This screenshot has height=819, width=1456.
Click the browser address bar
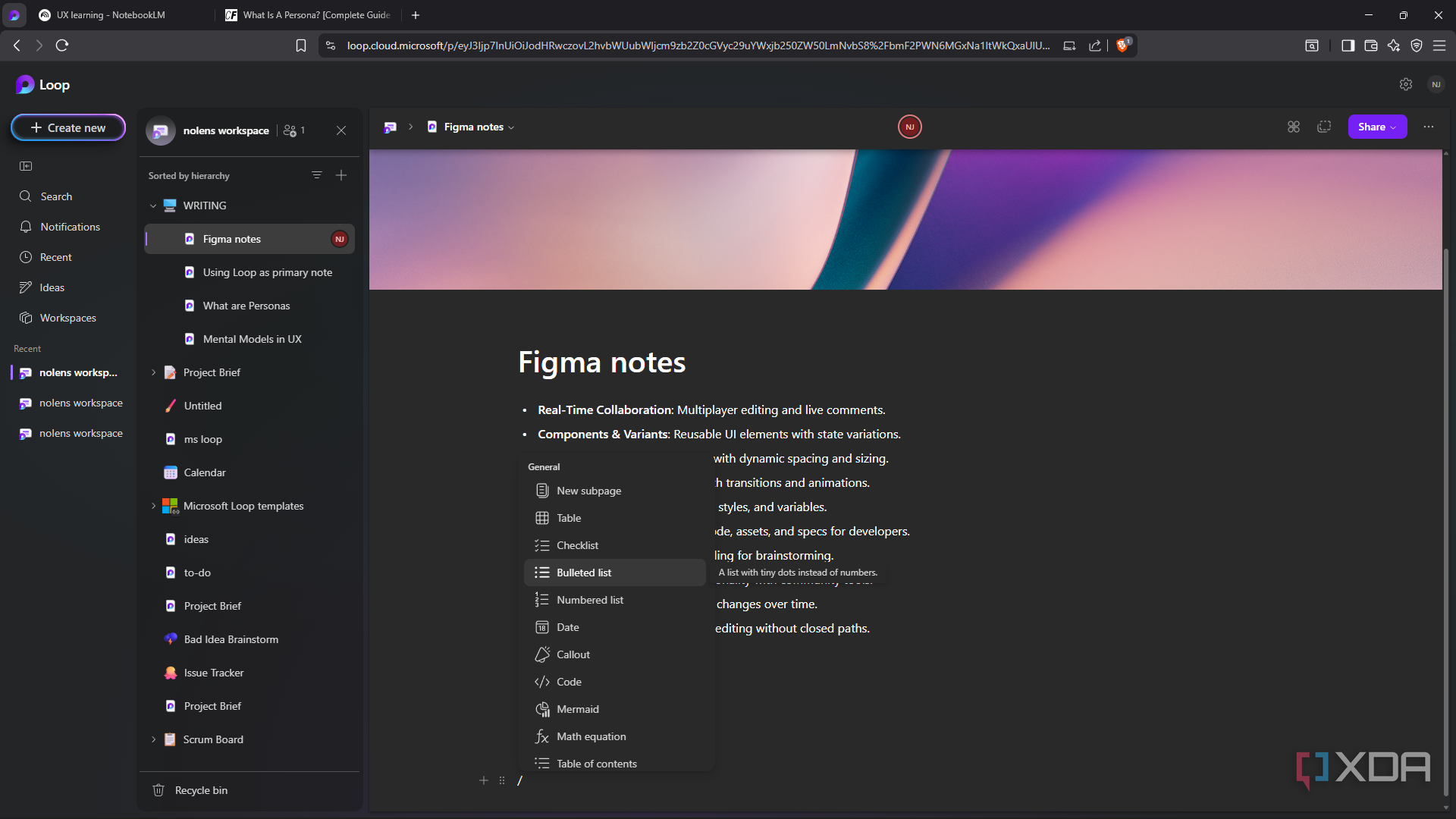(698, 45)
